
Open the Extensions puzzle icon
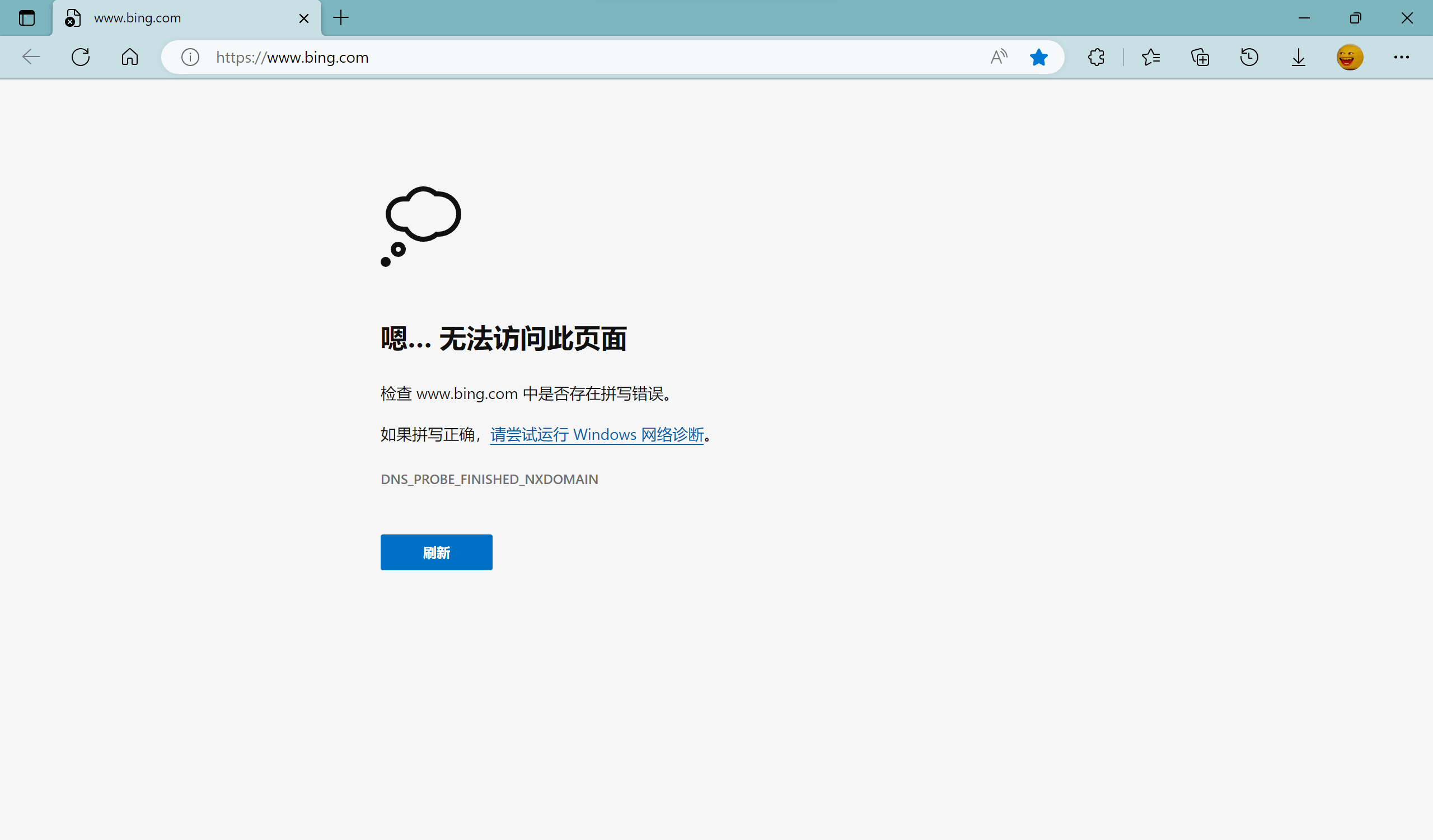click(1096, 57)
